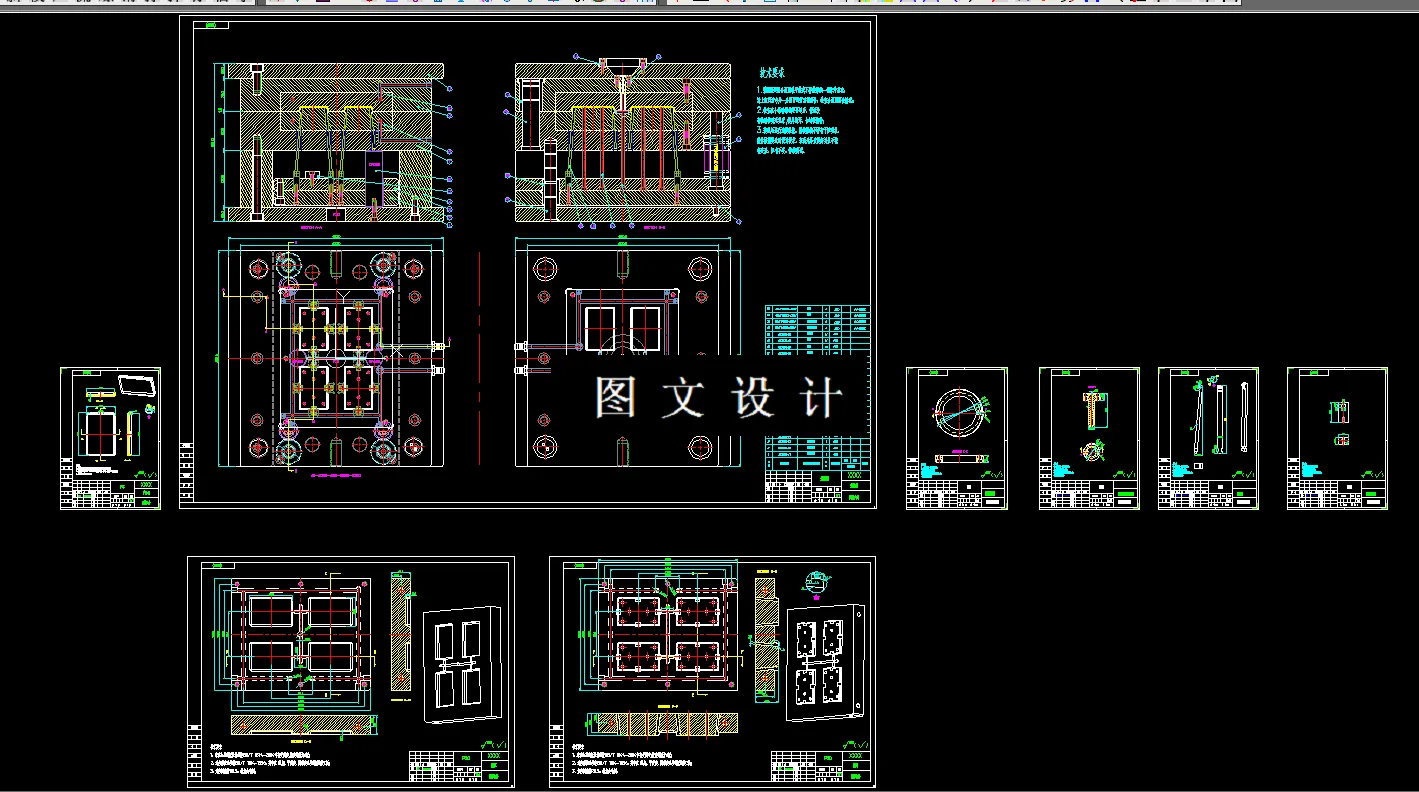Viewport: 1419px width, 792px height.
Task: Click the isometric core plate with four cores
Action: coord(825,661)
